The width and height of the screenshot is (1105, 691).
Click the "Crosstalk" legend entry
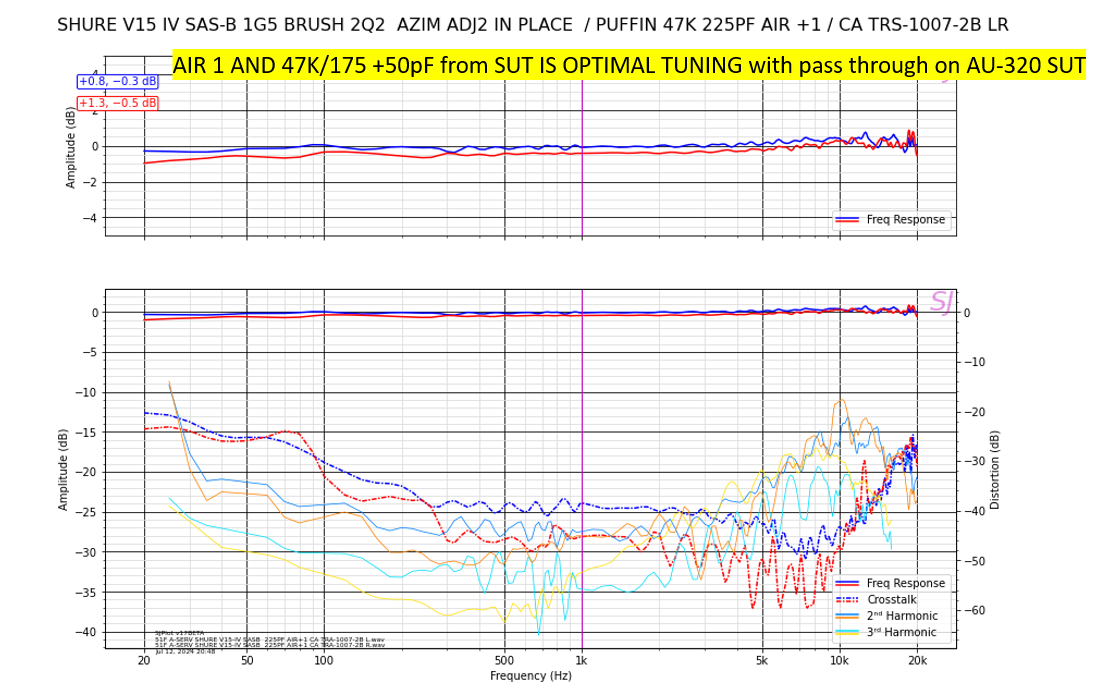click(x=877, y=599)
